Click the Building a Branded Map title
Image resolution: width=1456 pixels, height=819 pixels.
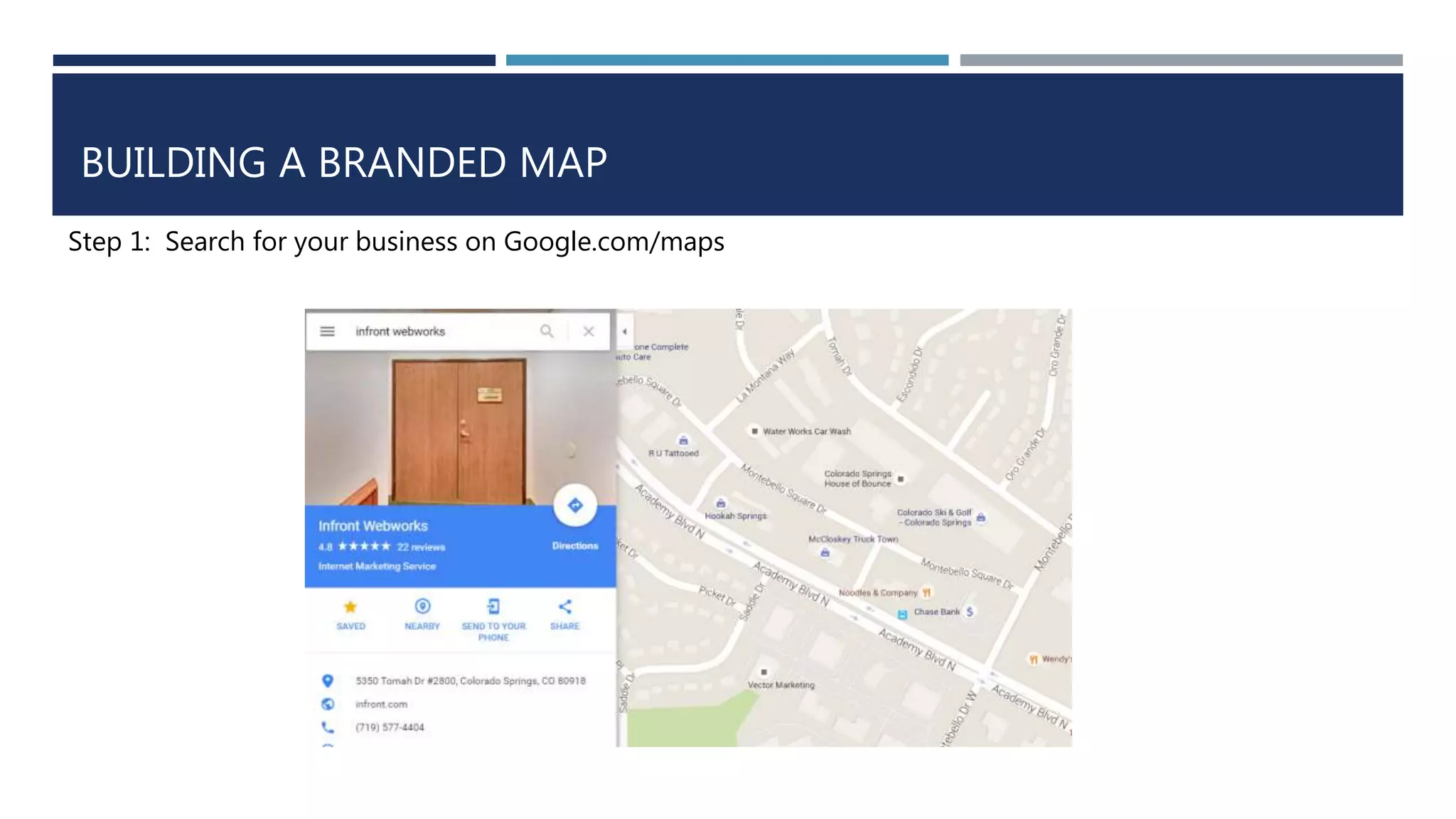coord(344,162)
